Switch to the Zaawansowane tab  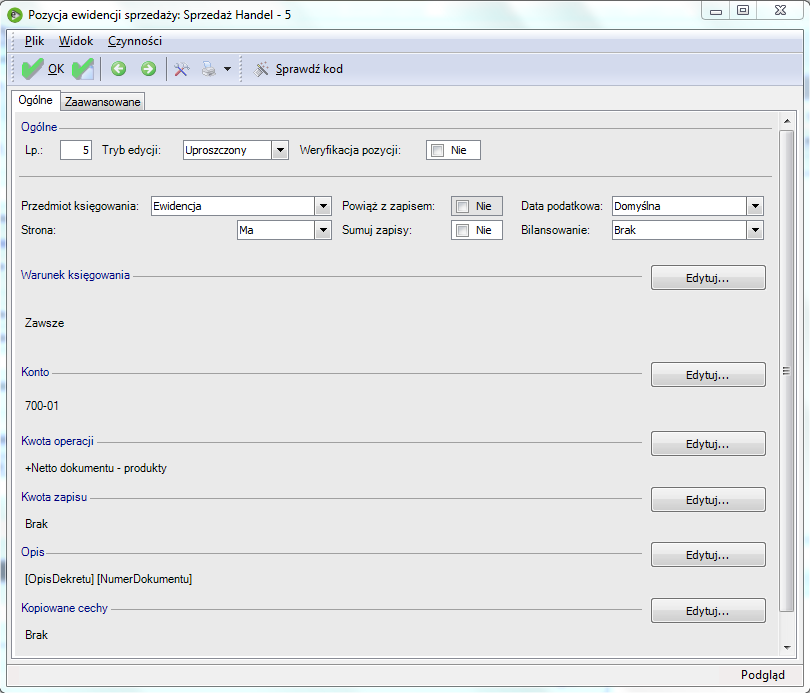pos(102,102)
